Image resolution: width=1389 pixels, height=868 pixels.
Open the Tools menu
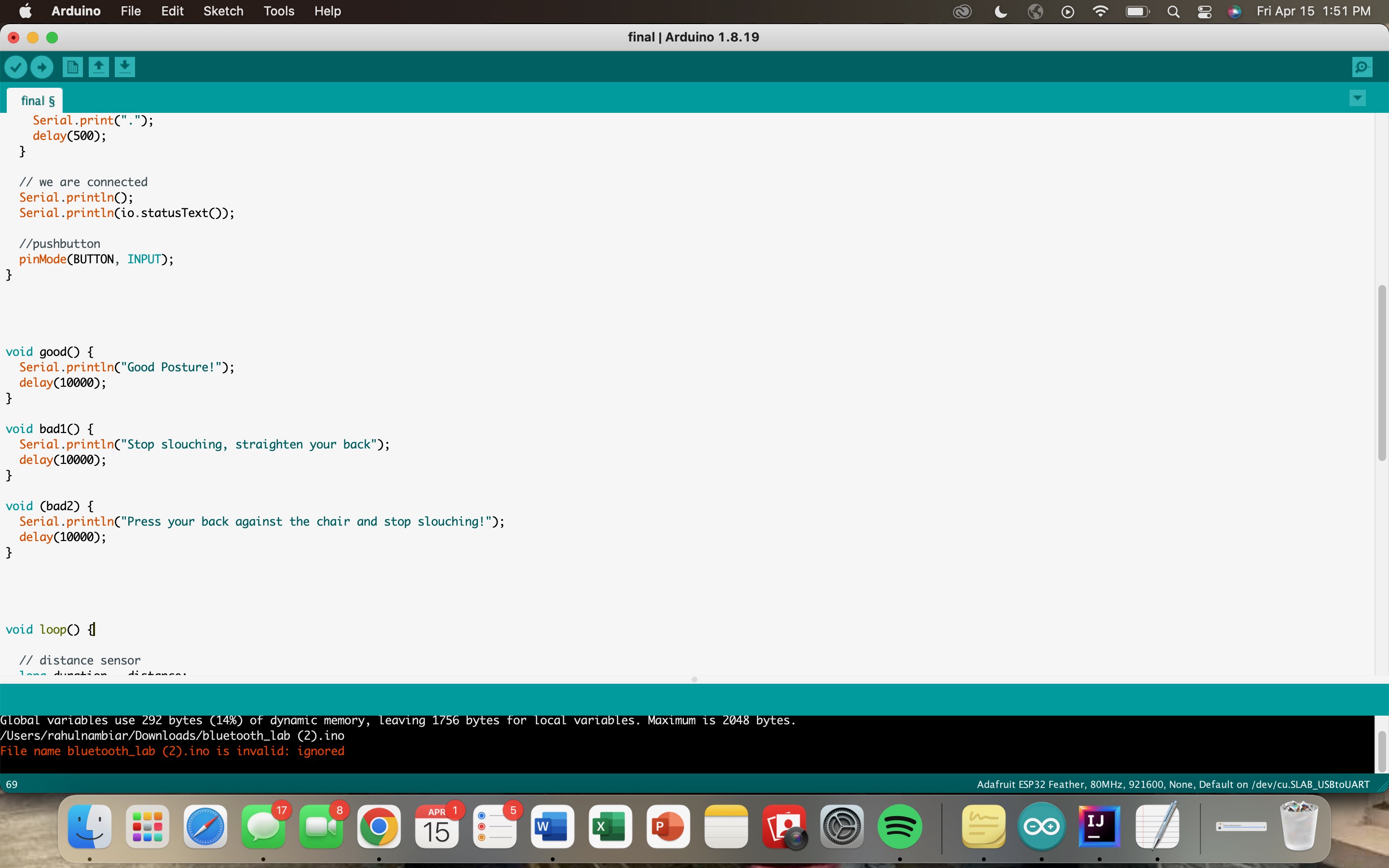click(278, 12)
